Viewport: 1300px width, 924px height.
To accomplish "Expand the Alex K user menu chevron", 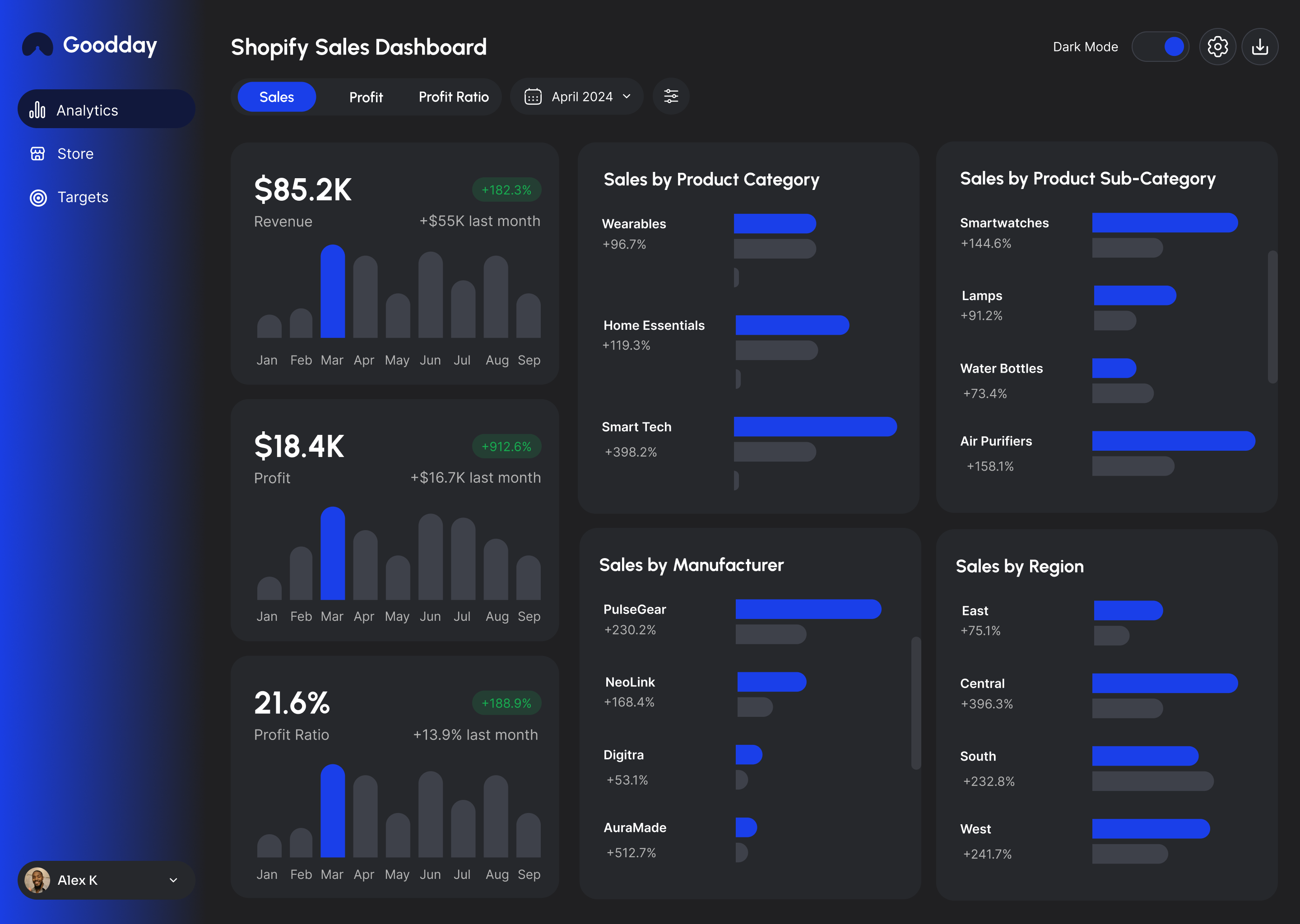I will [174, 880].
